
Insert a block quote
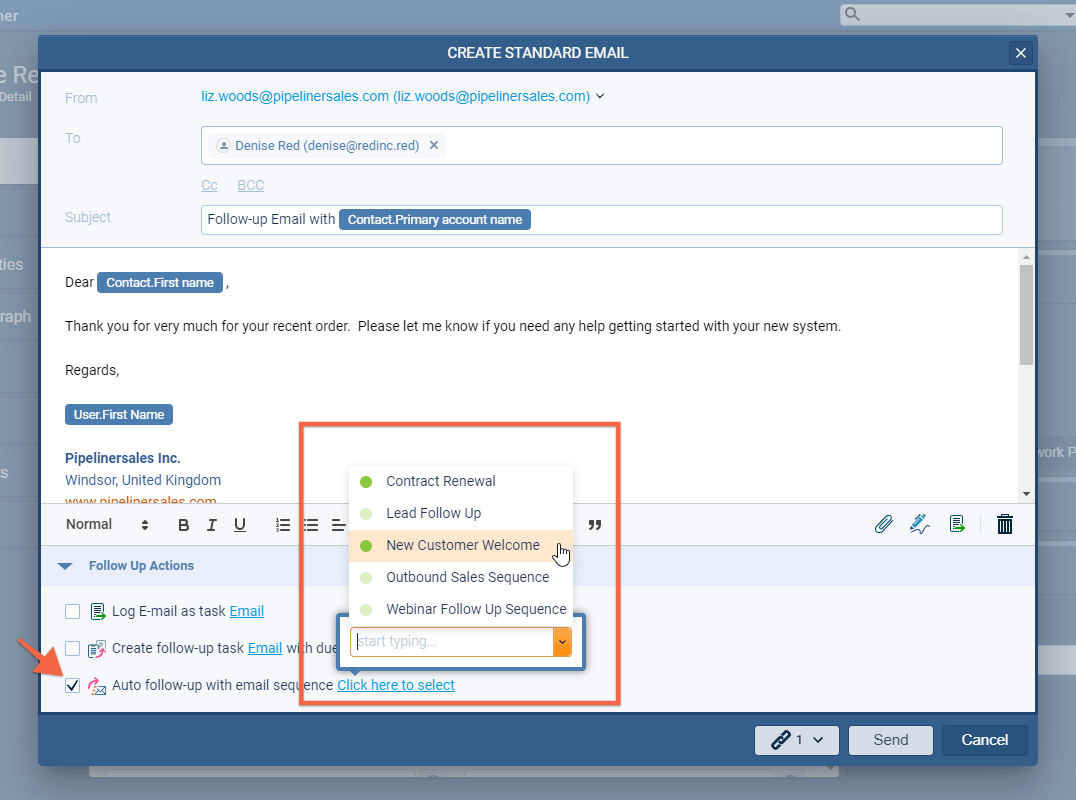[x=595, y=525]
